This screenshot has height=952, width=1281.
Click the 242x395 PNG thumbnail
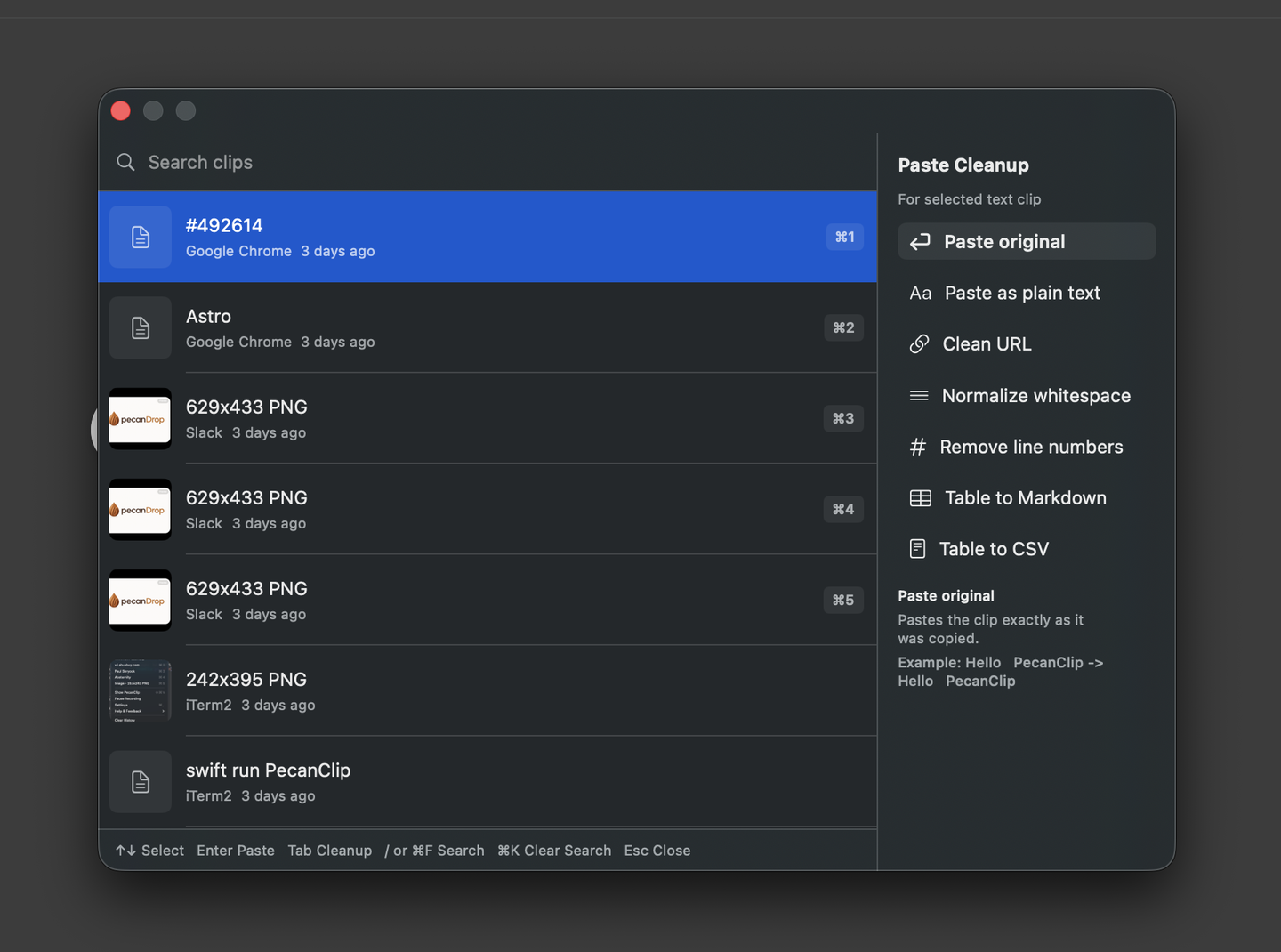tap(140, 690)
